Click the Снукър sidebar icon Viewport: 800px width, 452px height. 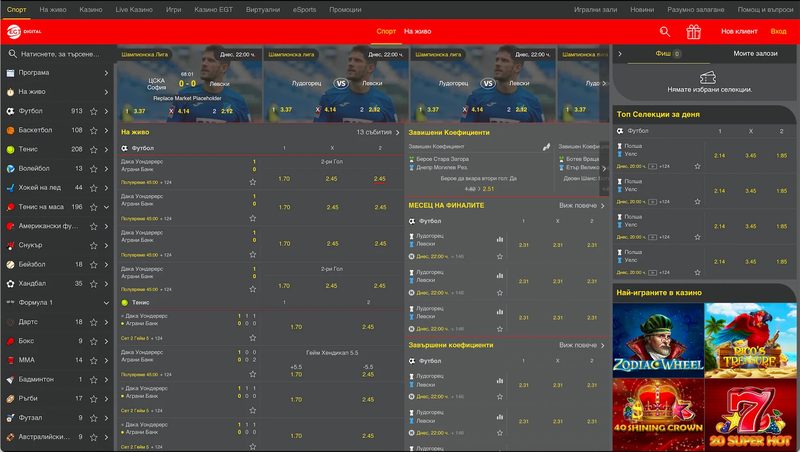(10, 245)
